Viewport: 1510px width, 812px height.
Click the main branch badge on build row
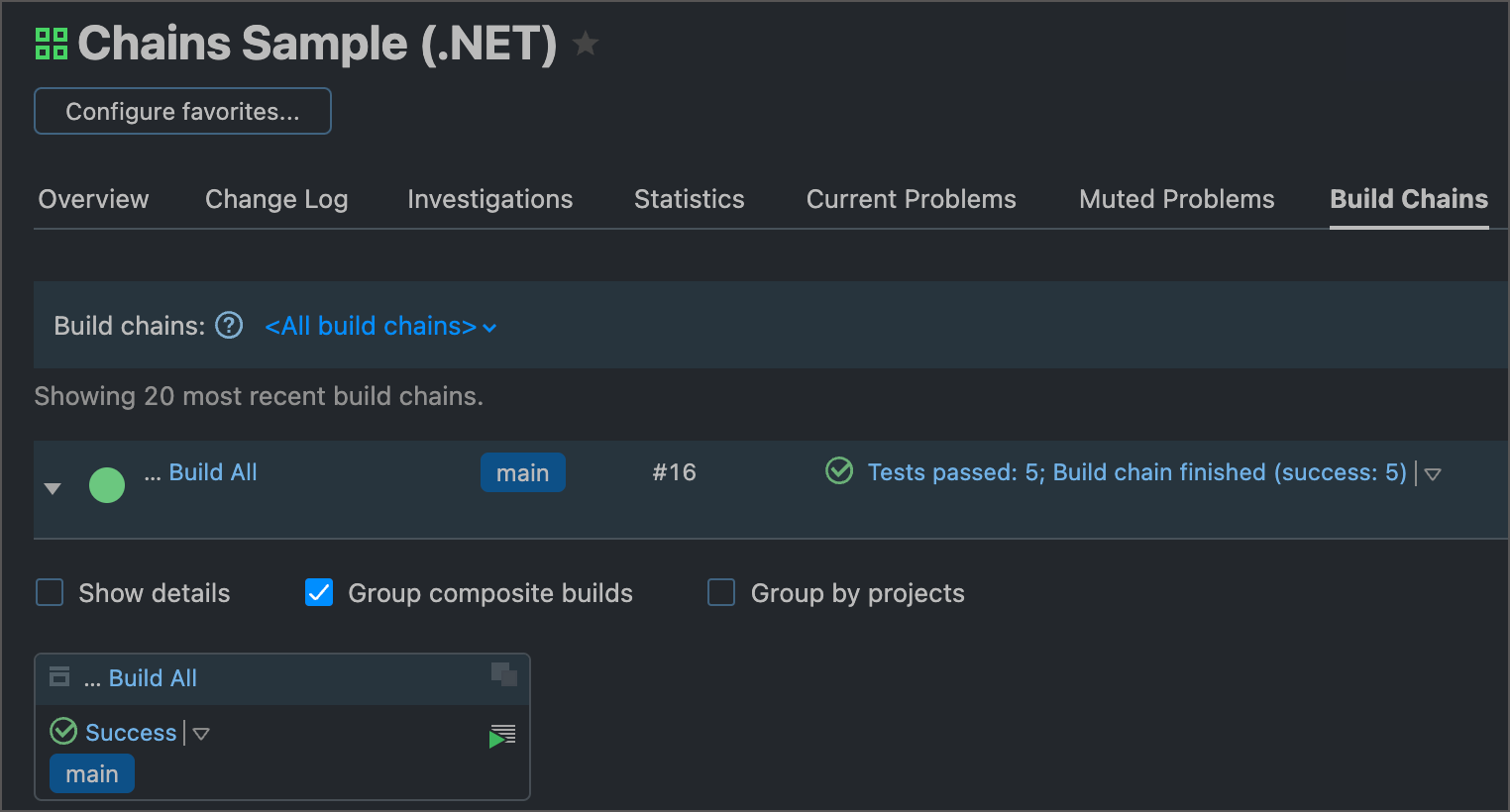523,472
